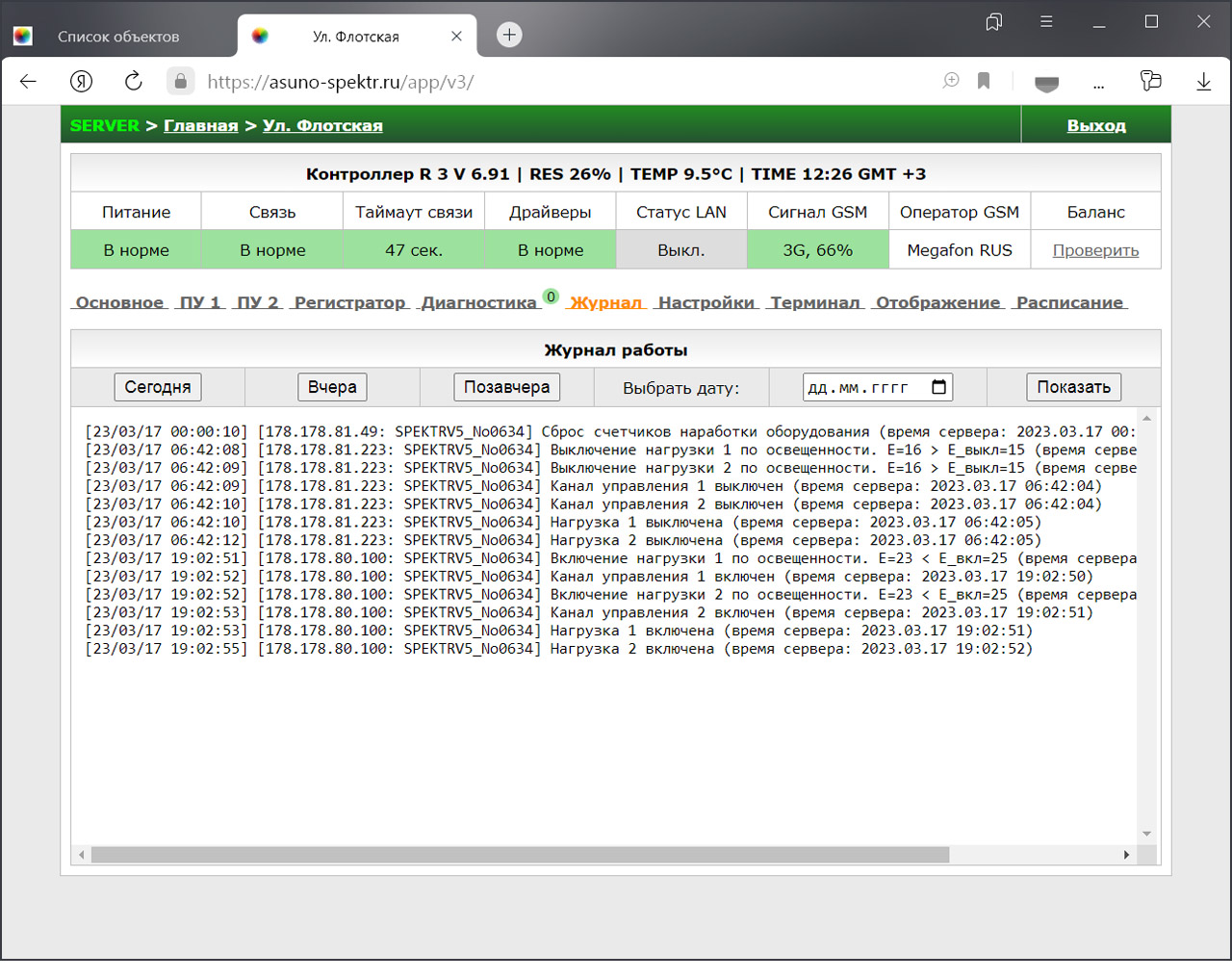Click the log vertical scrollbar down arrow
The width and height of the screenshot is (1232, 980).
(1146, 834)
